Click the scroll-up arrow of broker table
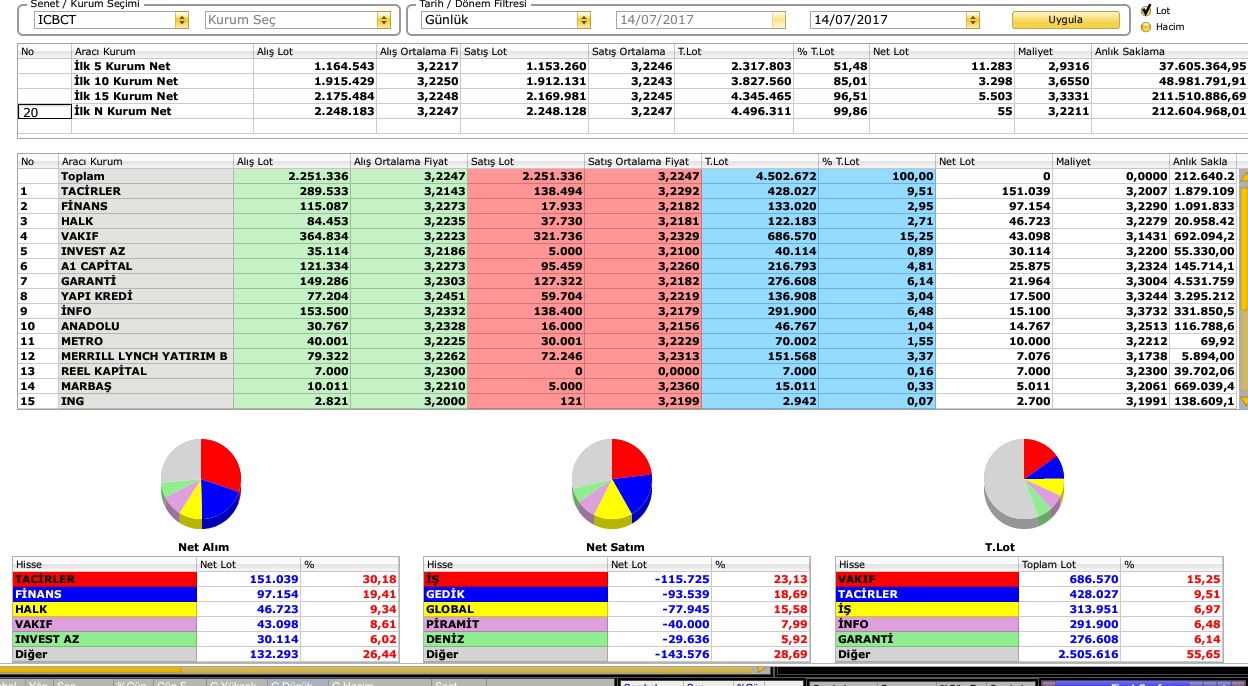This screenshot has width=1248, height=686. [x=1243, y=175]
